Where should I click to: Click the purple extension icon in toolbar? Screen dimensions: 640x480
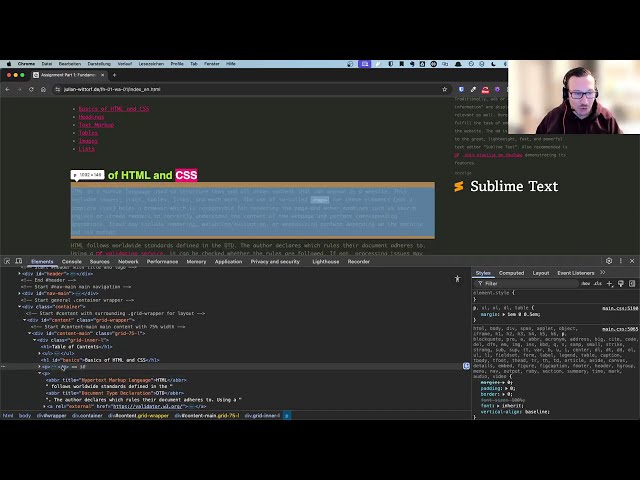click(497, 89)
